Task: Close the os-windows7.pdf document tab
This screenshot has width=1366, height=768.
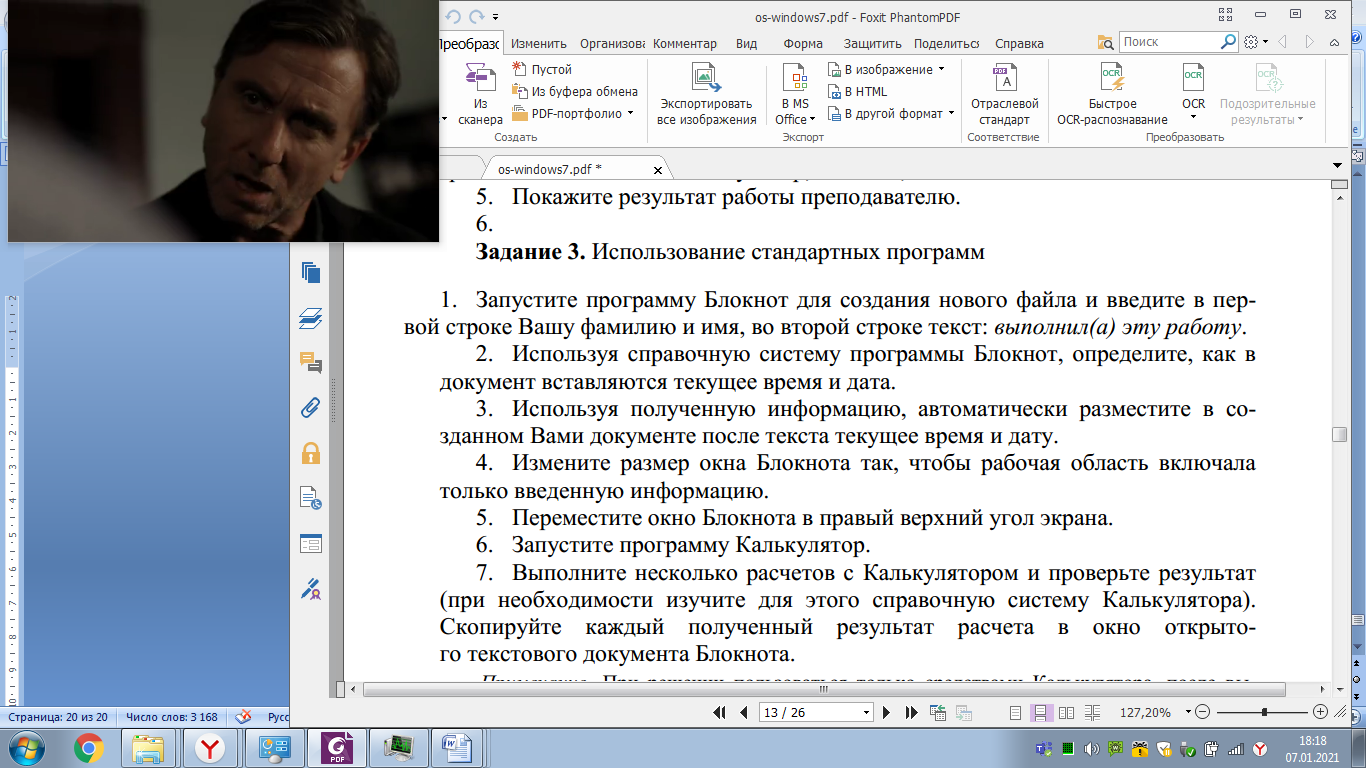Action: click(656, 169)
